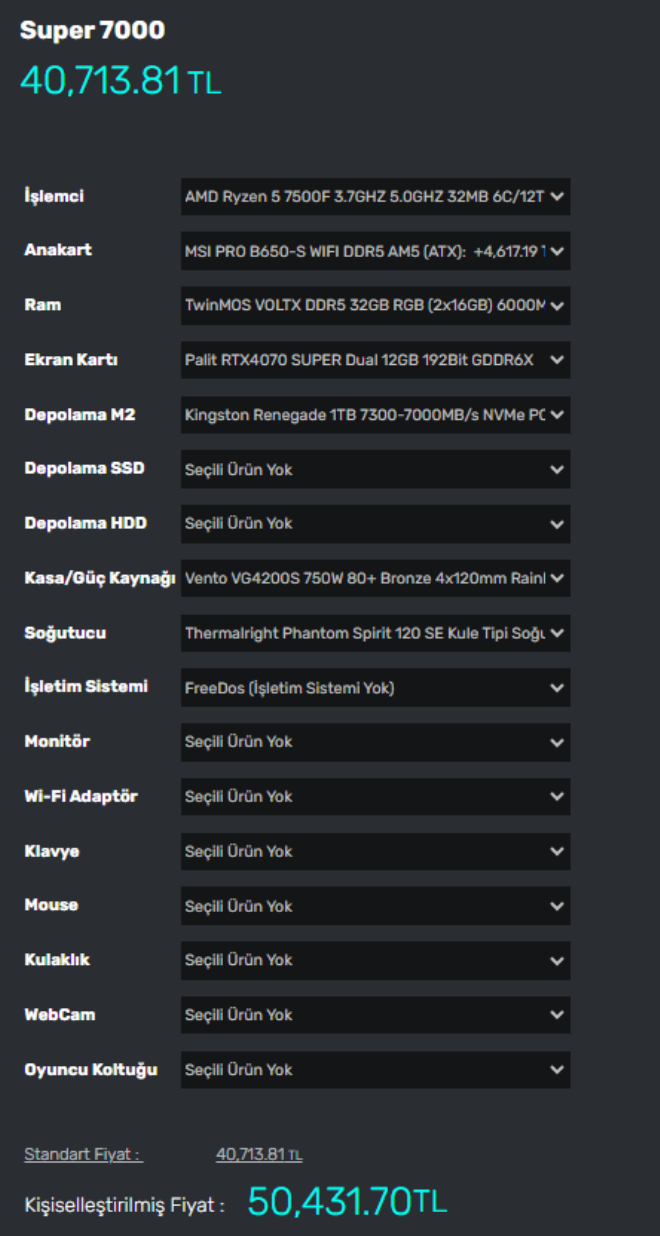
Task: Open the Soğutucu cooler dropdown
Action: pos(375,633)
